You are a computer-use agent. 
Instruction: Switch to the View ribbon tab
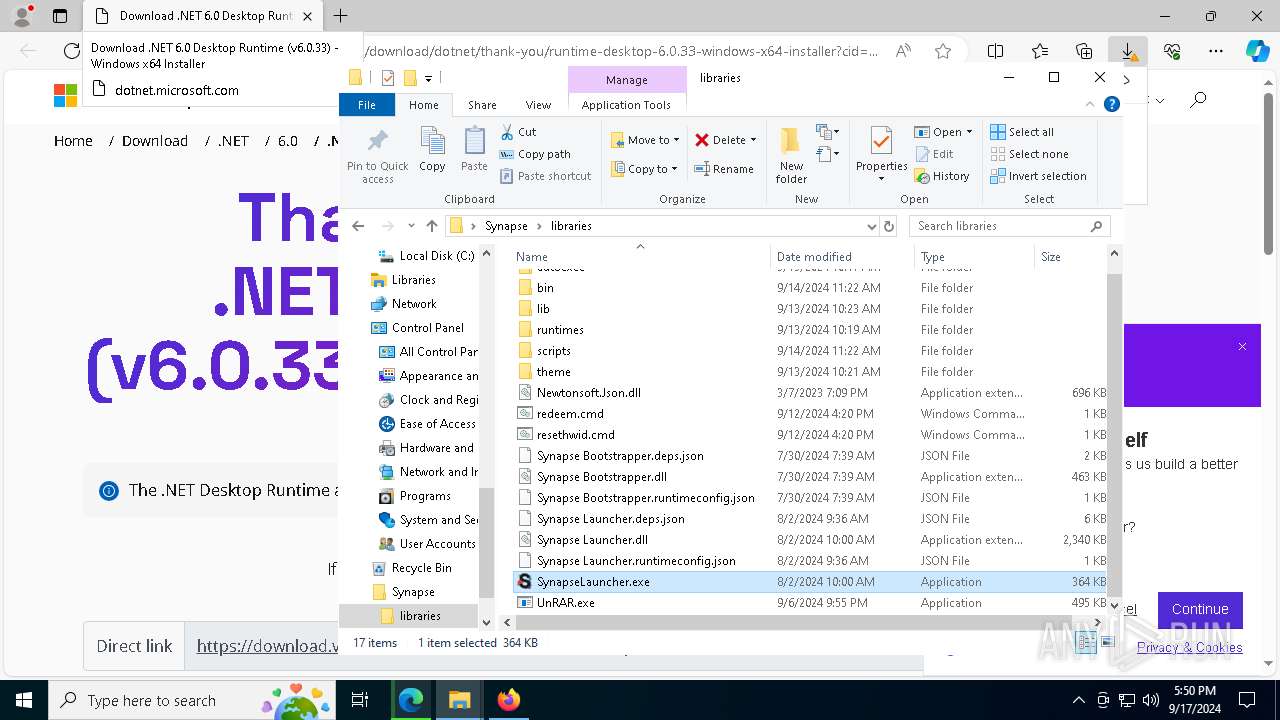(538, 105)
